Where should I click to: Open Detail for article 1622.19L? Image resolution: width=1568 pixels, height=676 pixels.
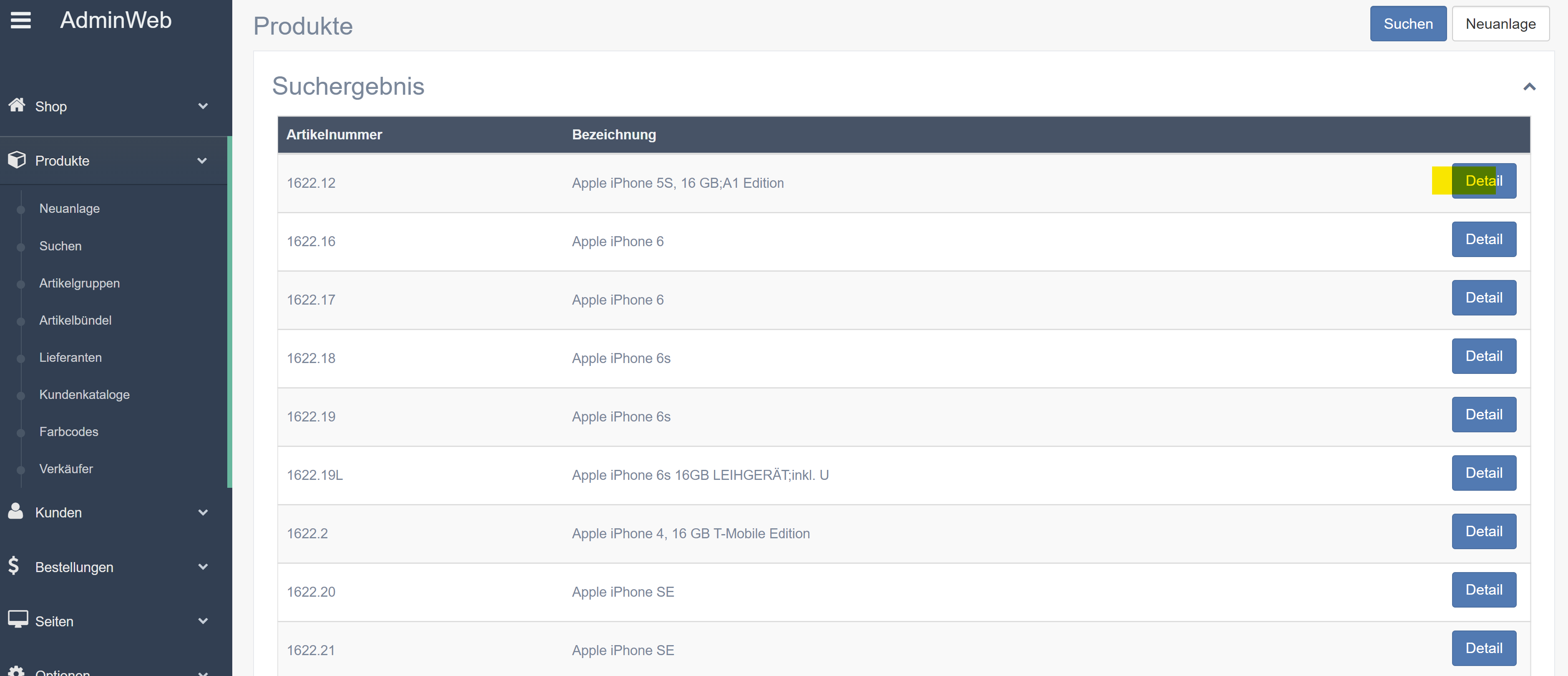pyautogui.click(x=1483, y=473)
